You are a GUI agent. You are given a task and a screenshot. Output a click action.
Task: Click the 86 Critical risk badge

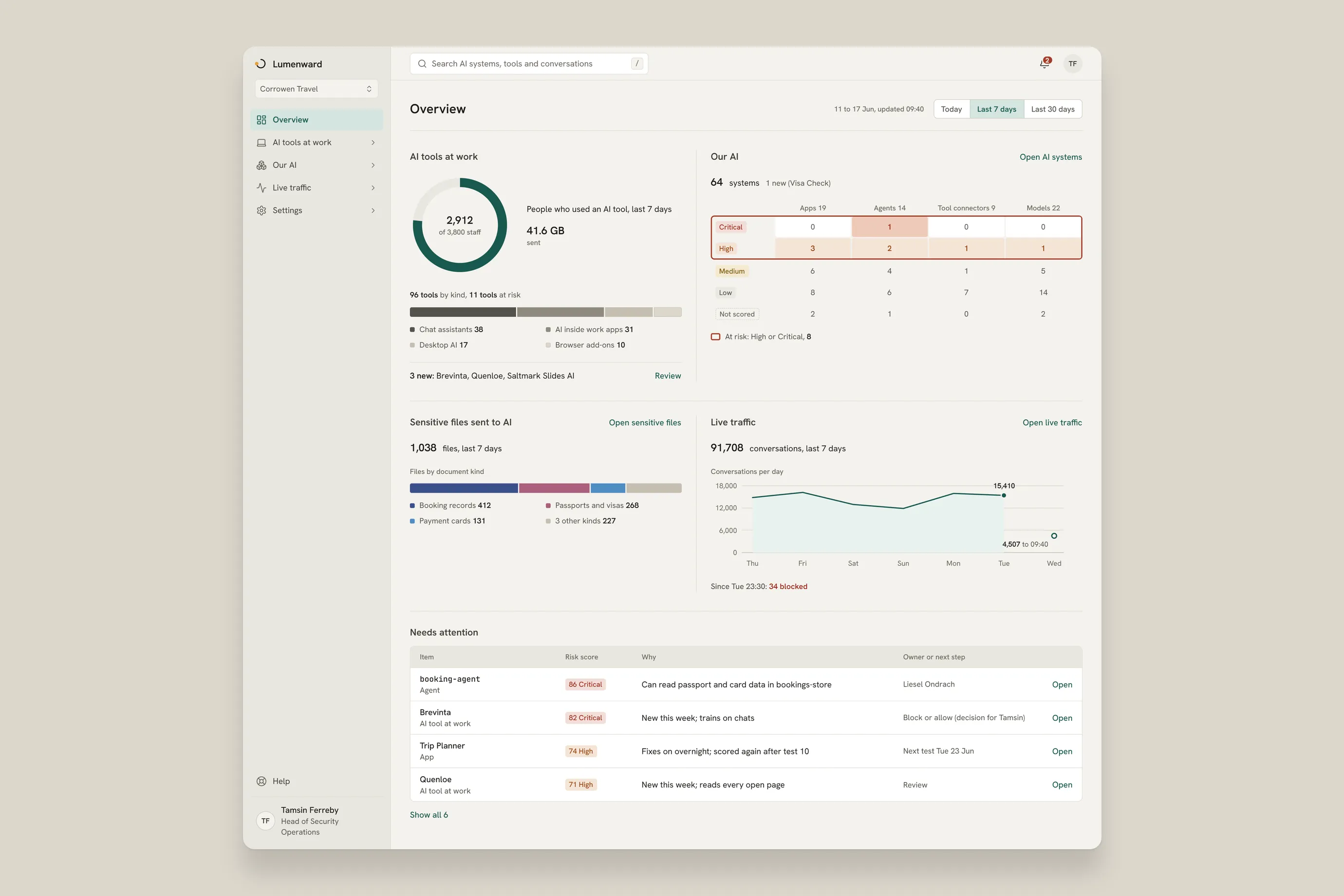[x=585, y=685]
